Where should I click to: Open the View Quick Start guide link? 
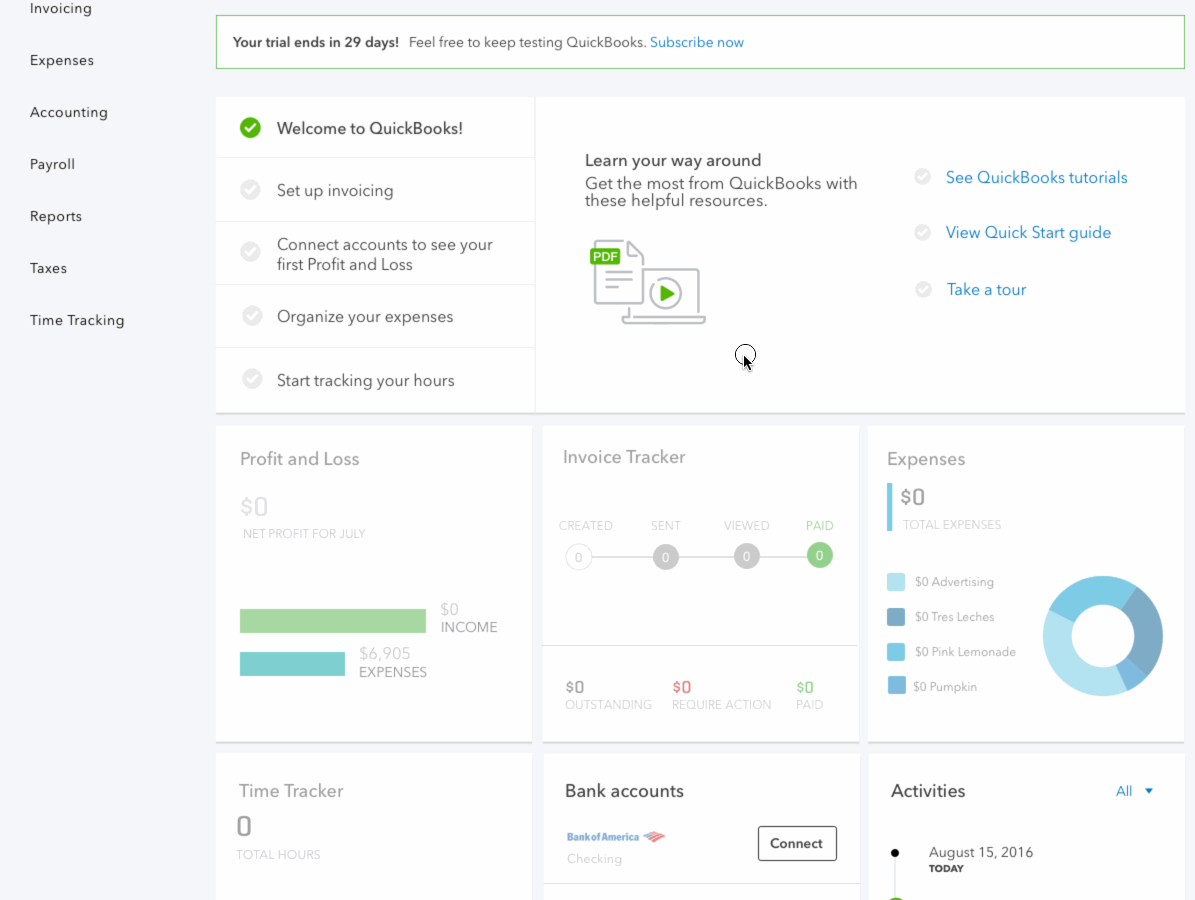pos(1028,232)
